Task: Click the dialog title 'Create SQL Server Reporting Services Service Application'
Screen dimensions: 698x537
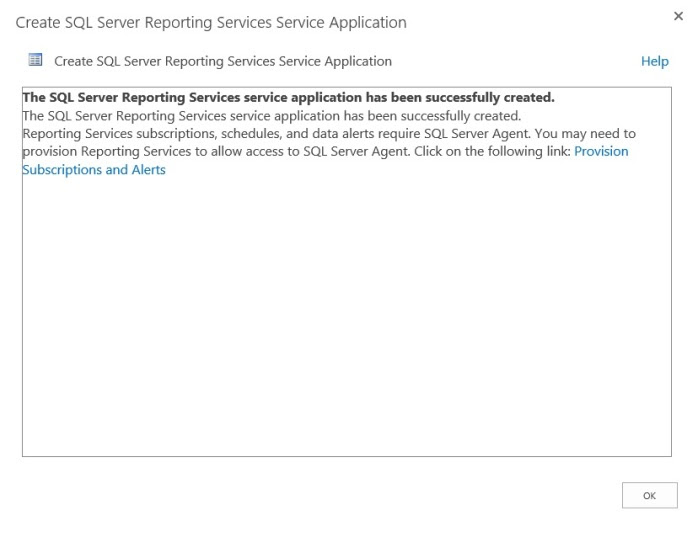Action: point(211,22)
